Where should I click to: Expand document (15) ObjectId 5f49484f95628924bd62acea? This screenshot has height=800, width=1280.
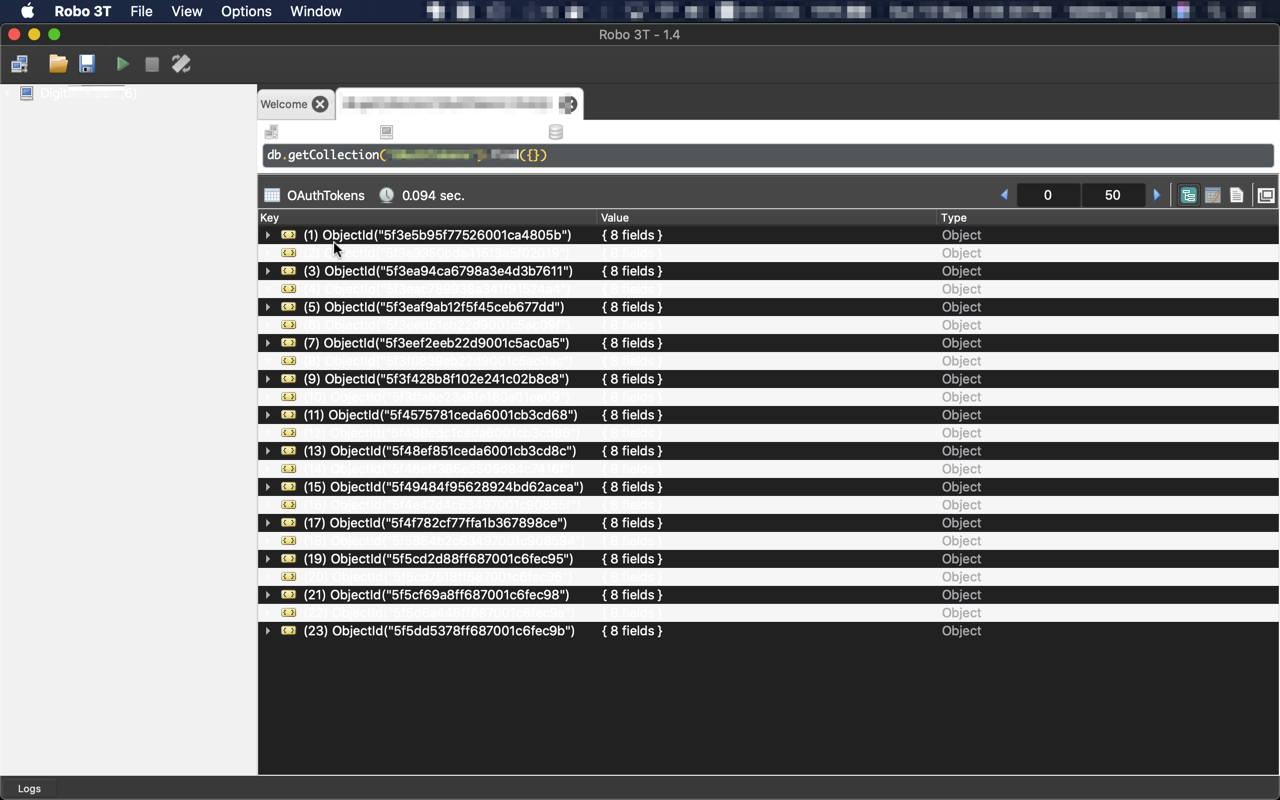click(268, 487)
